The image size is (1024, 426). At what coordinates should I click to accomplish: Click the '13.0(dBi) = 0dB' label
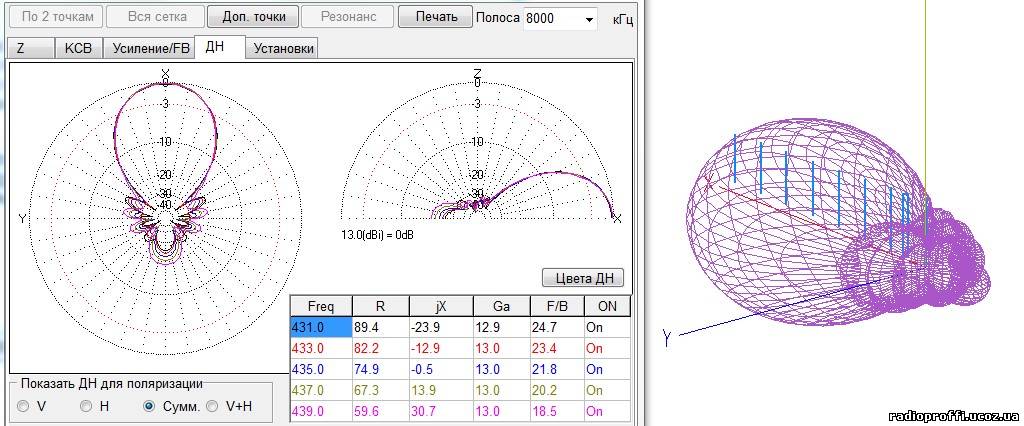[377, 233]
